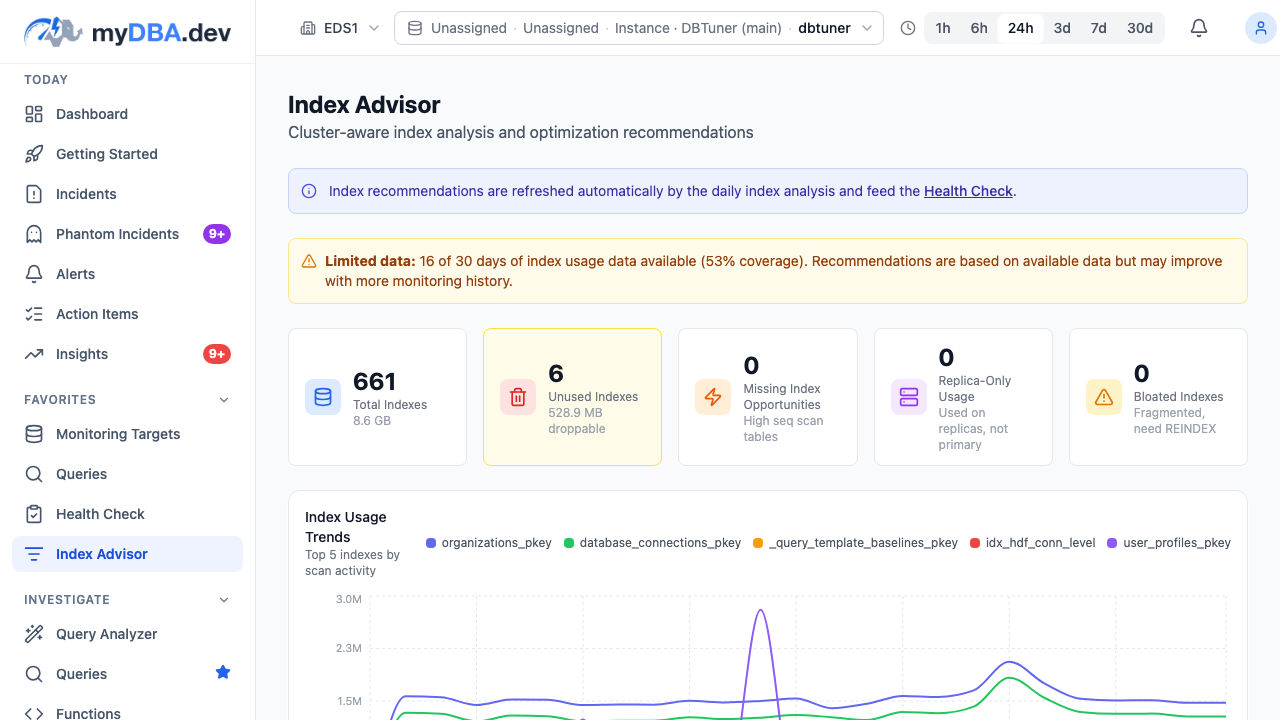Follow the Health Check link in banner

coord(968,191)
